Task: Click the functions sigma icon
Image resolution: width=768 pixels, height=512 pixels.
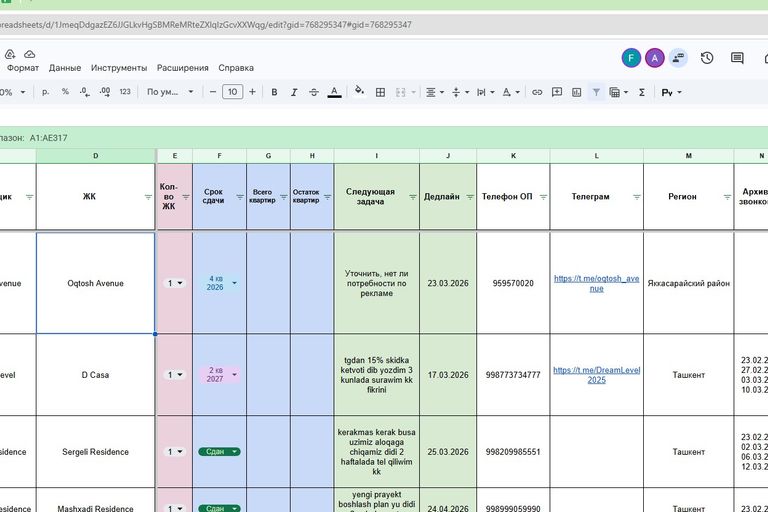Action: [615, 92]
